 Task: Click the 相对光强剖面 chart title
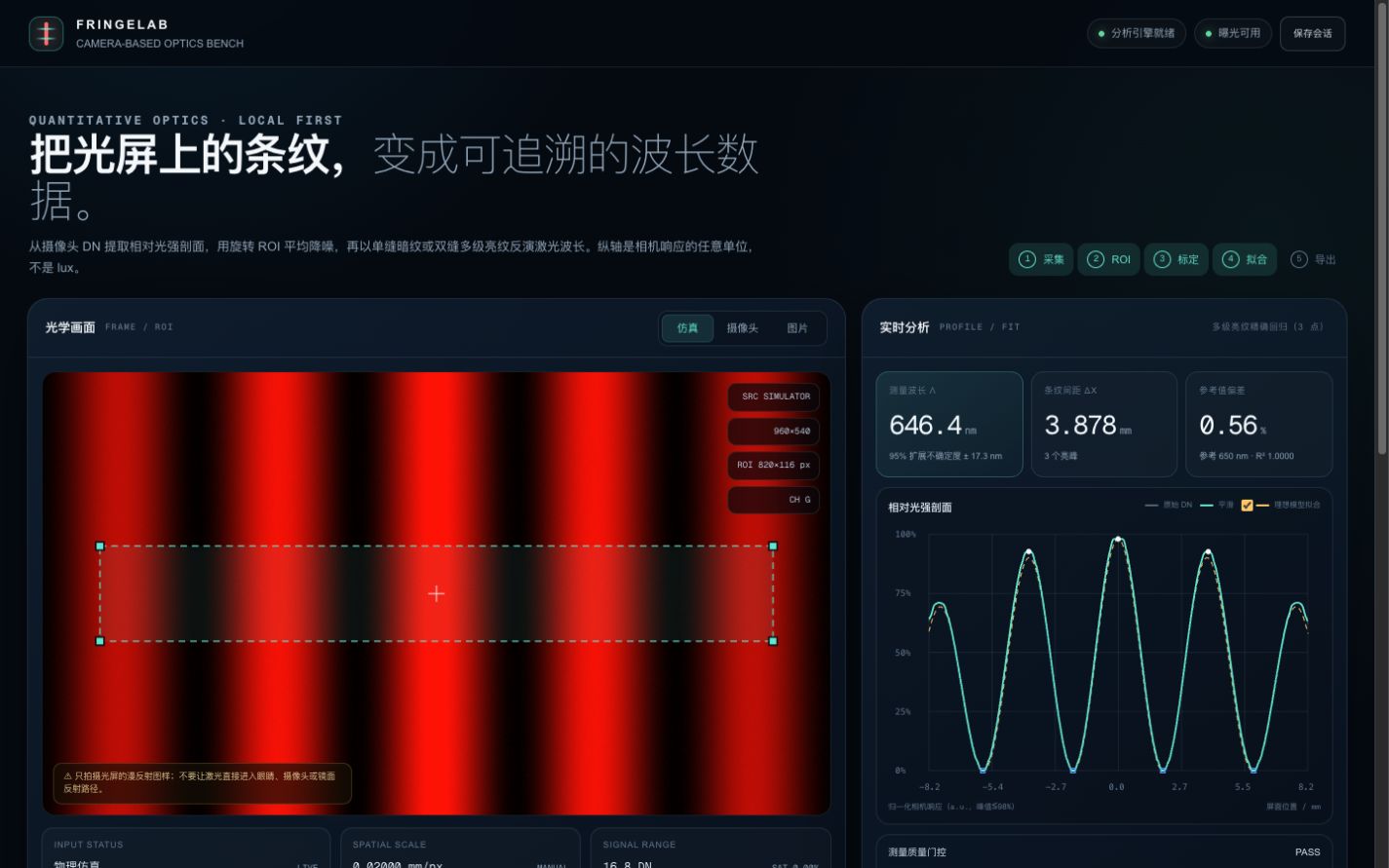(919, 508)
